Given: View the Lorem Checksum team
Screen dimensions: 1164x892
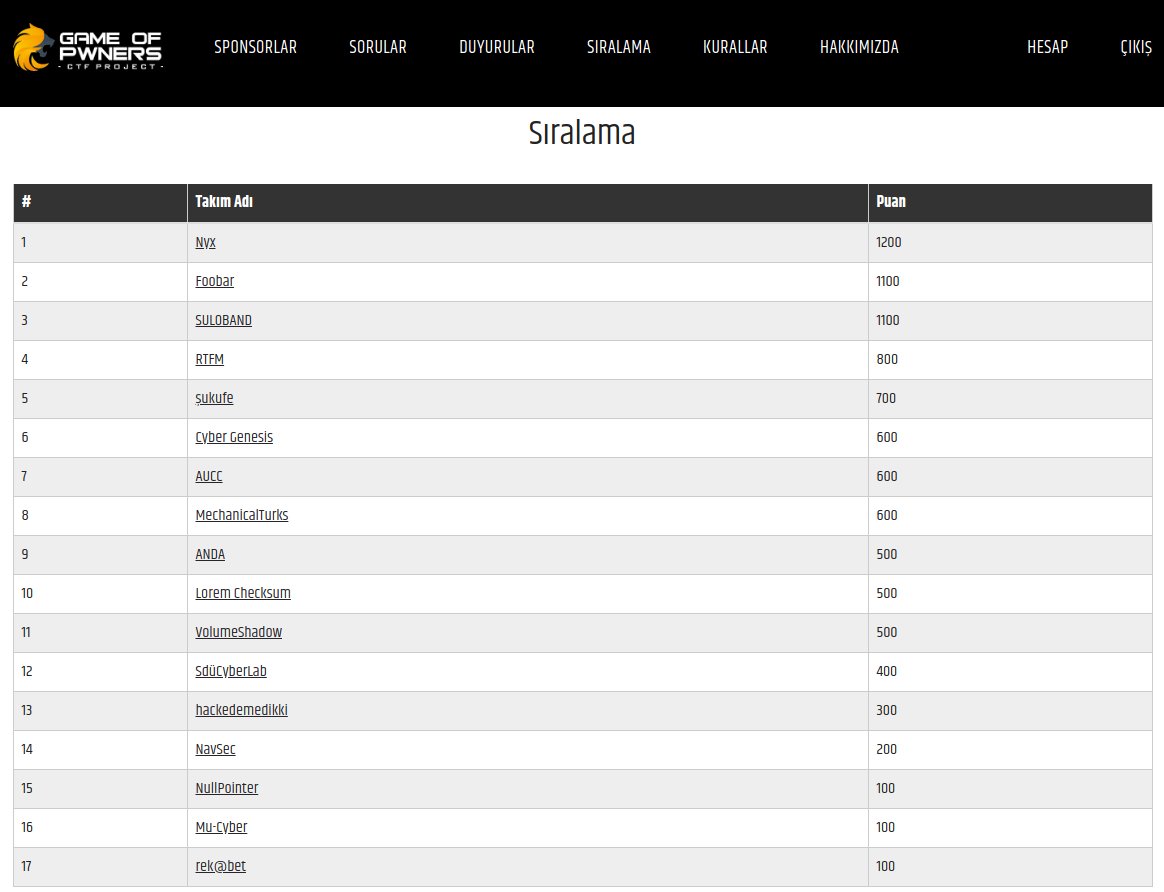Looking at the screenshot, I should click(x=243, y=593).
